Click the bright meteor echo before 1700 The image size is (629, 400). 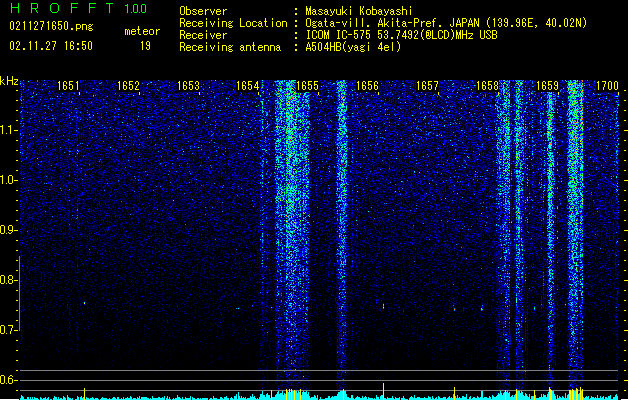click(575, 233)
